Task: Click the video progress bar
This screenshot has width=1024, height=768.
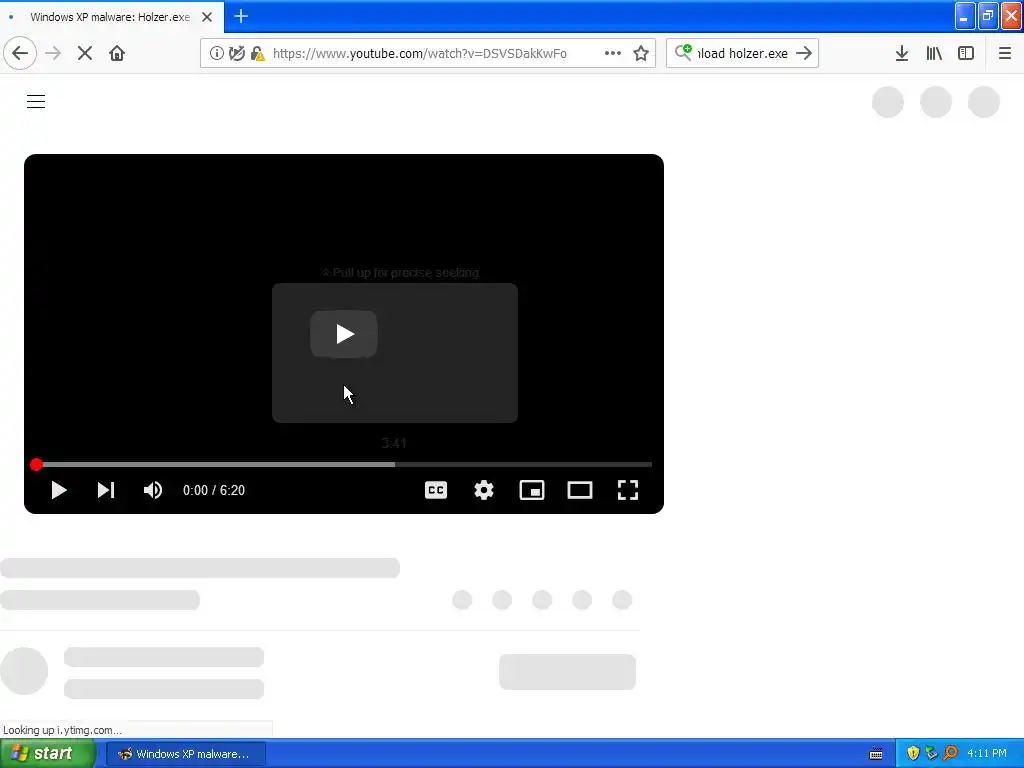Action: [x=344, y=464]
